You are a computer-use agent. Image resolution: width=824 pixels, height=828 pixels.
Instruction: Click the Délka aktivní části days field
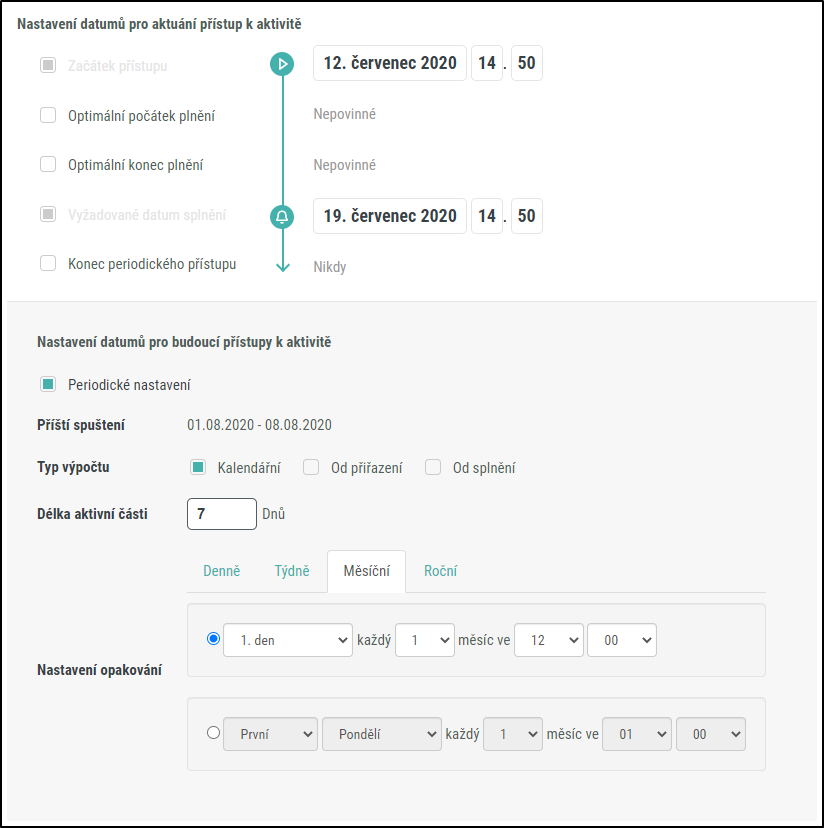222,514
